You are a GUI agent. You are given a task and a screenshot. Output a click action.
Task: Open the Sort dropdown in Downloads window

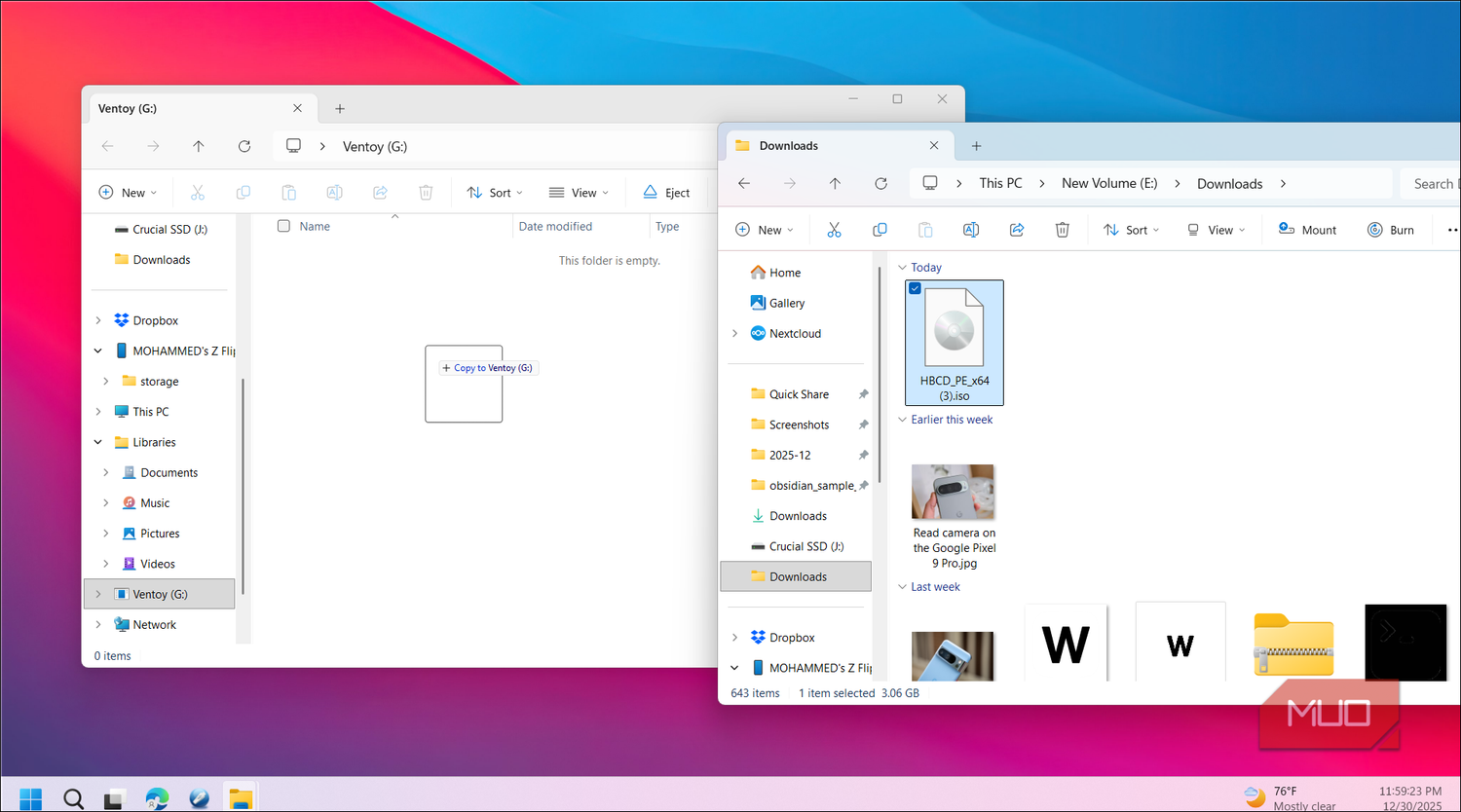coord(1131,230)
